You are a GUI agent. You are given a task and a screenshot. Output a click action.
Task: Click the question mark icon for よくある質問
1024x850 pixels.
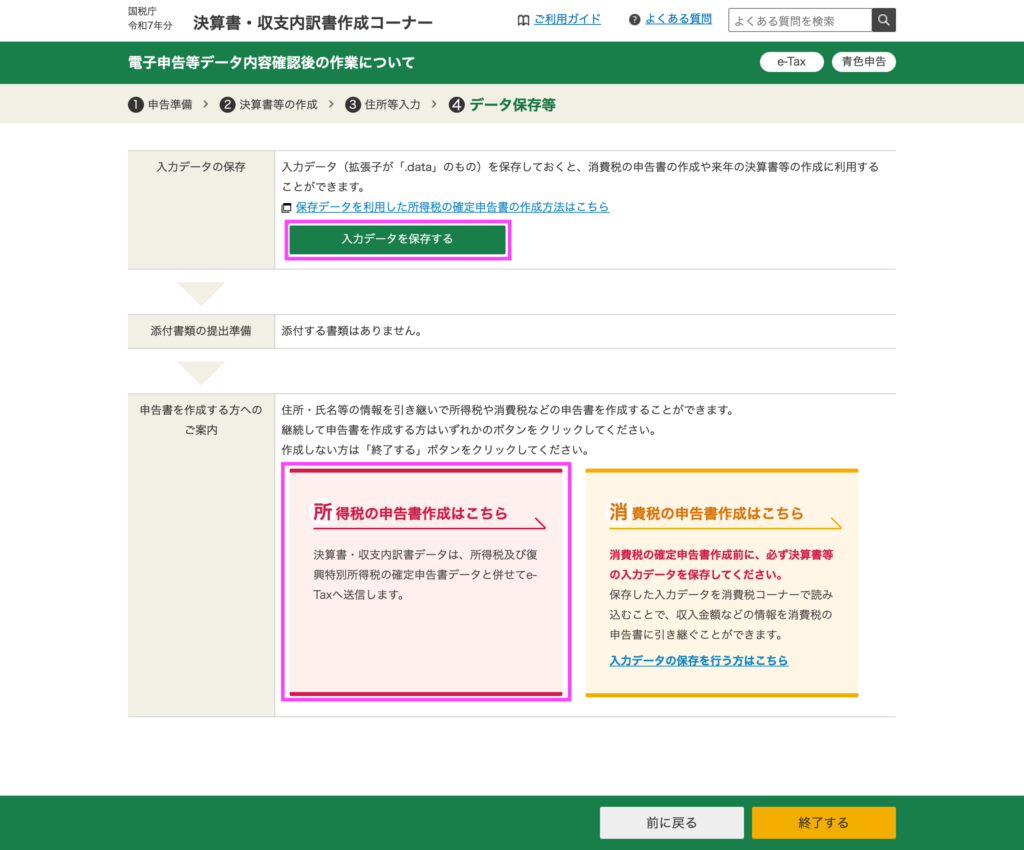tap(635, 20)
